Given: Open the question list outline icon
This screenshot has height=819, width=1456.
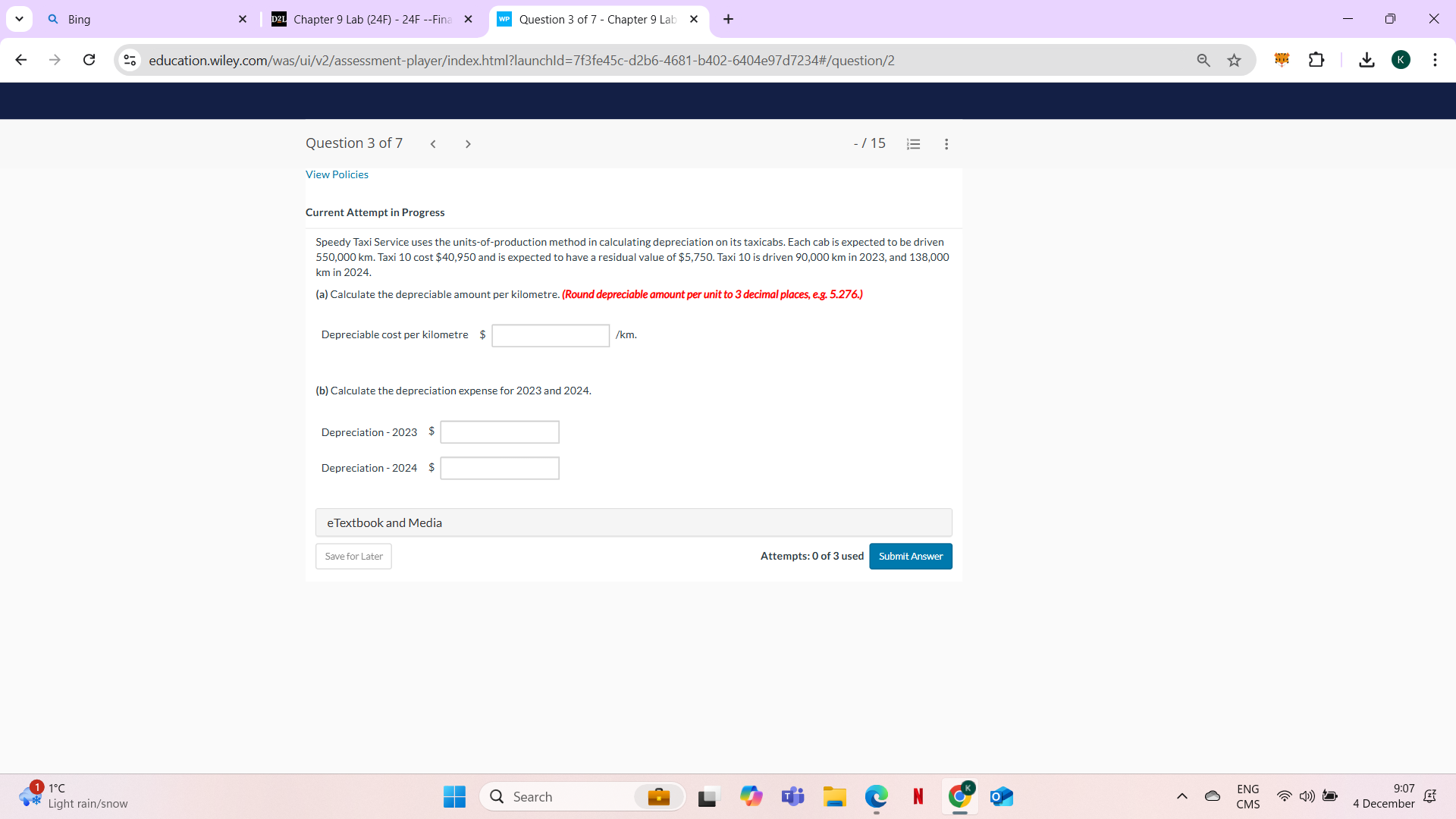Looking at the screenshot, I should [x=913, y=143].
